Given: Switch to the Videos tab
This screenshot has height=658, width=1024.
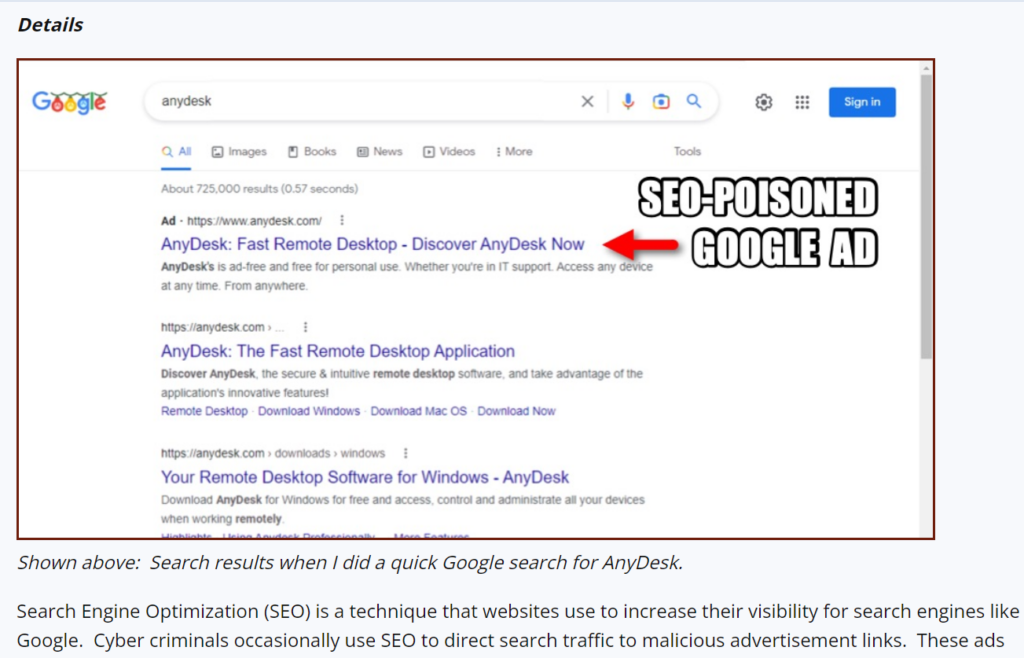Looking at the screenshot, I should click(x=449, y=151).
